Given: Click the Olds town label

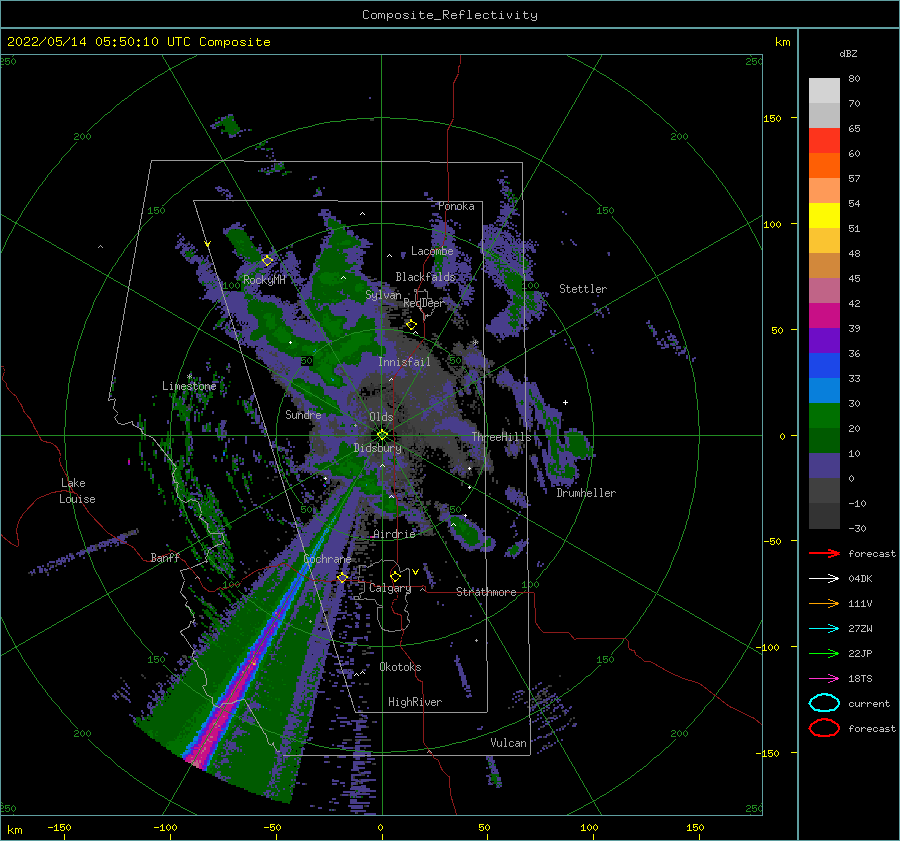Looking at the screenshot, I should click(381, 417).
